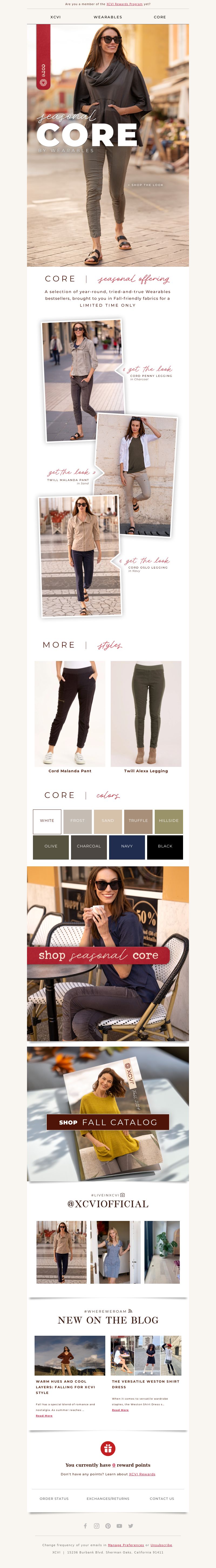Click the Shop Fall Catalog button

pyautogui.click(x=108, y=1122)
